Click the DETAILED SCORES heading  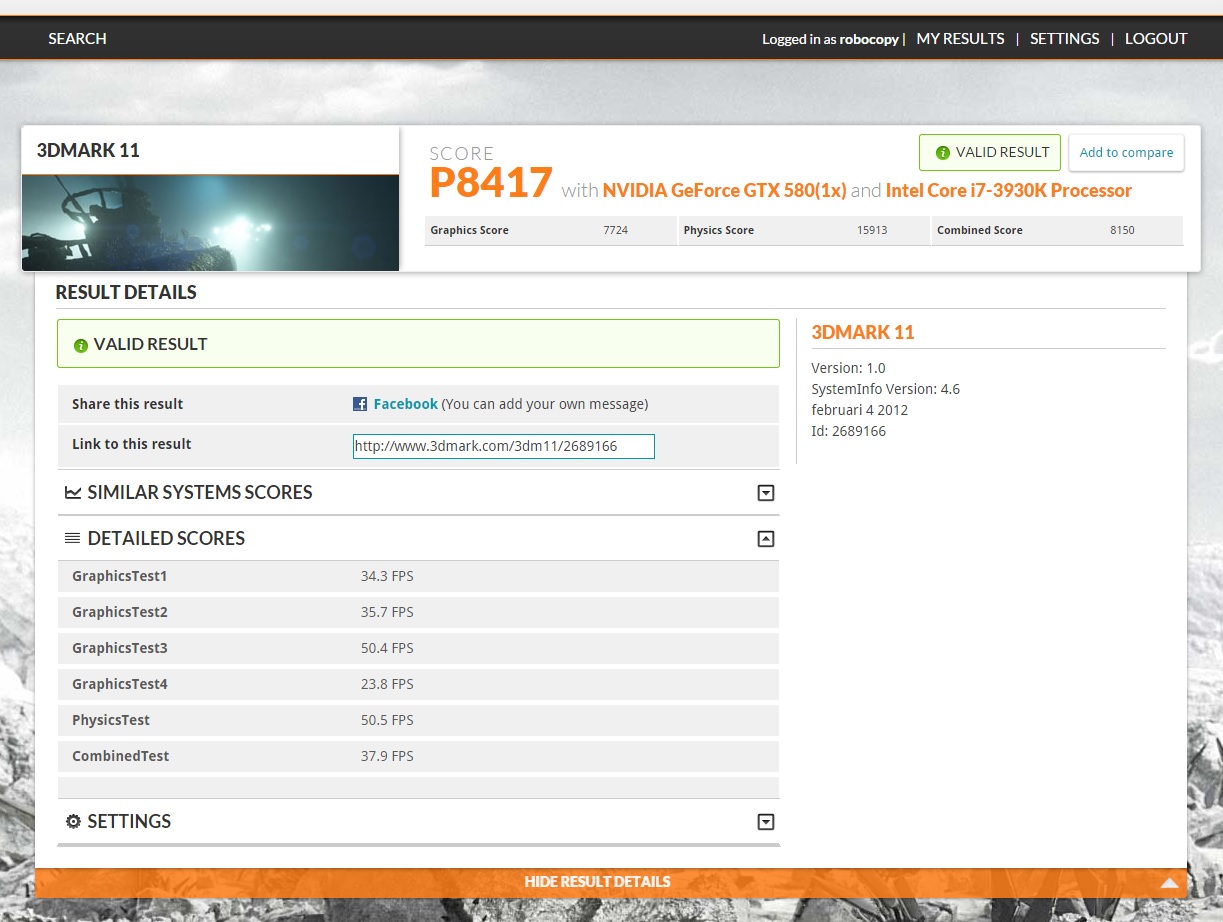[x=166, y=538]
